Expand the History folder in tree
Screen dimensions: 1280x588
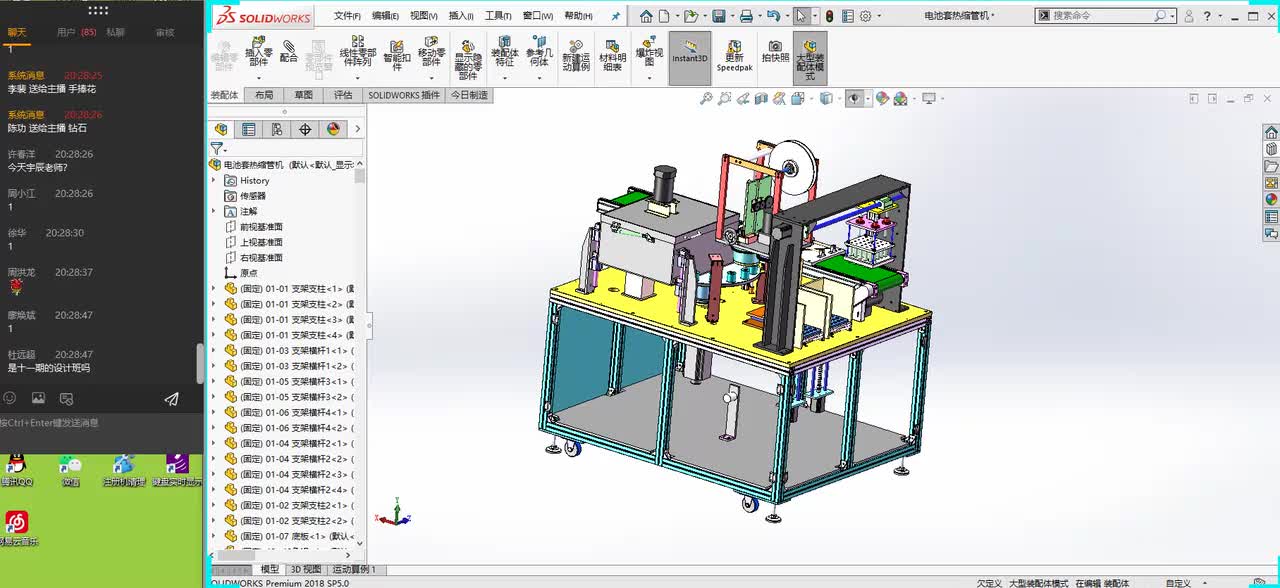click(x=214, y=181)
